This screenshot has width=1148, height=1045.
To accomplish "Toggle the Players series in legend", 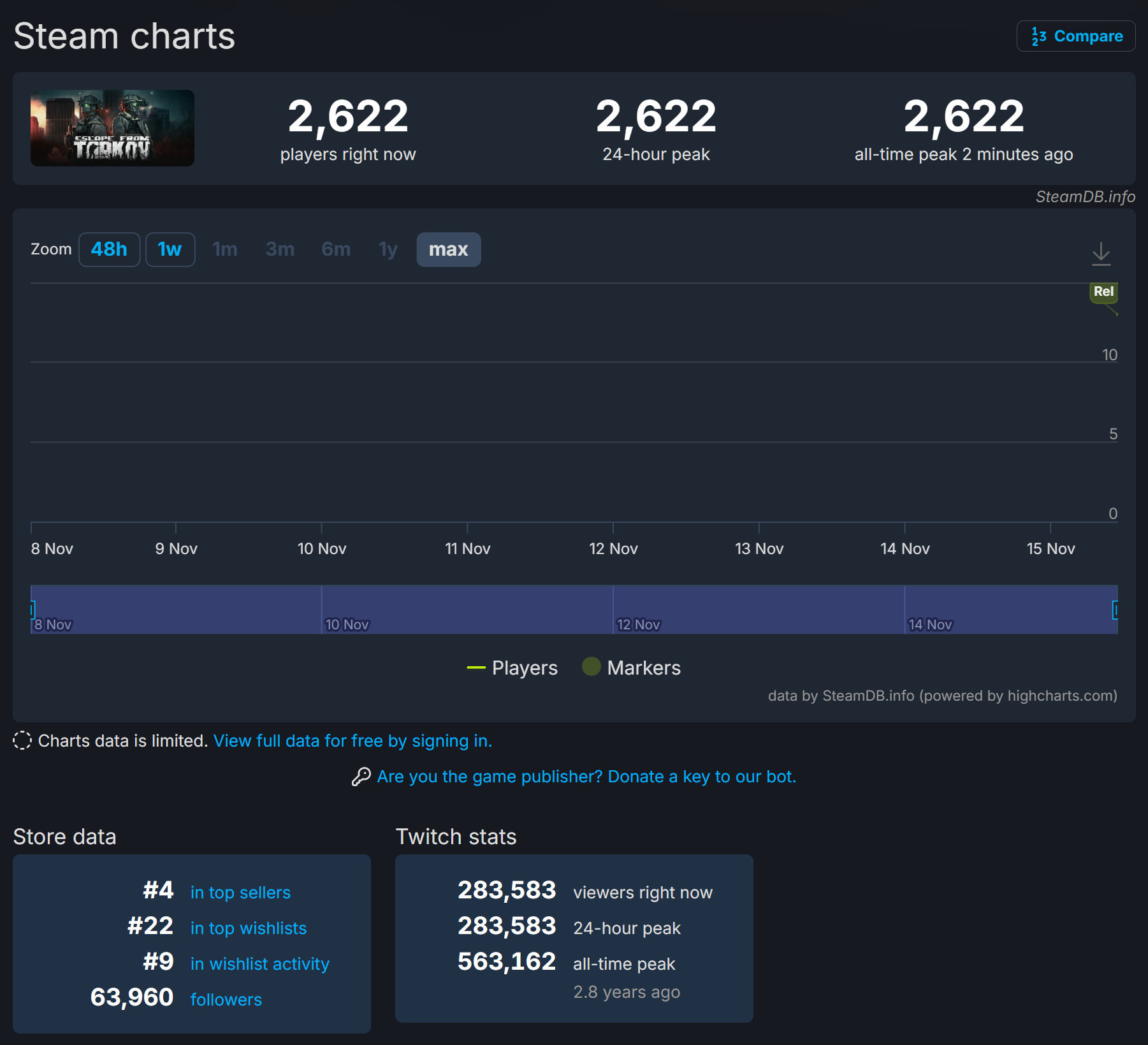I will pyautogui.click(x=512, y=668).
